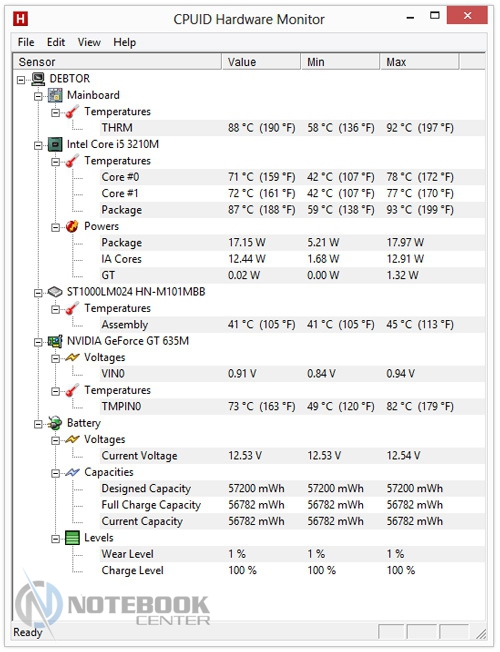Open the File menu
The width and height of the screenshot is (500, 652).
(x=26, y=42)
